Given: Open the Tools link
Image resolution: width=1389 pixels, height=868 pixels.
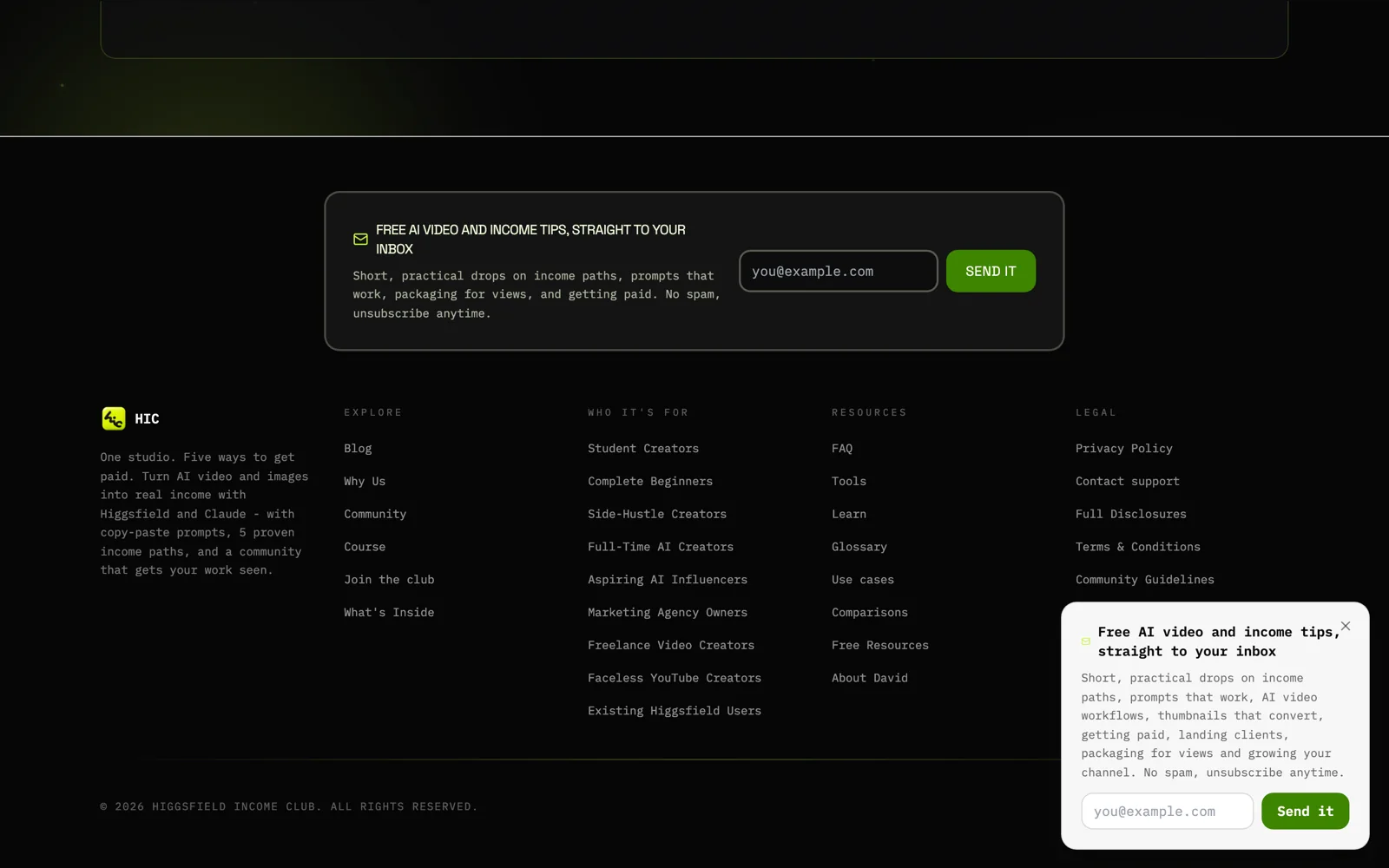Looking at the screenshot, I should (x=849, y=481).
